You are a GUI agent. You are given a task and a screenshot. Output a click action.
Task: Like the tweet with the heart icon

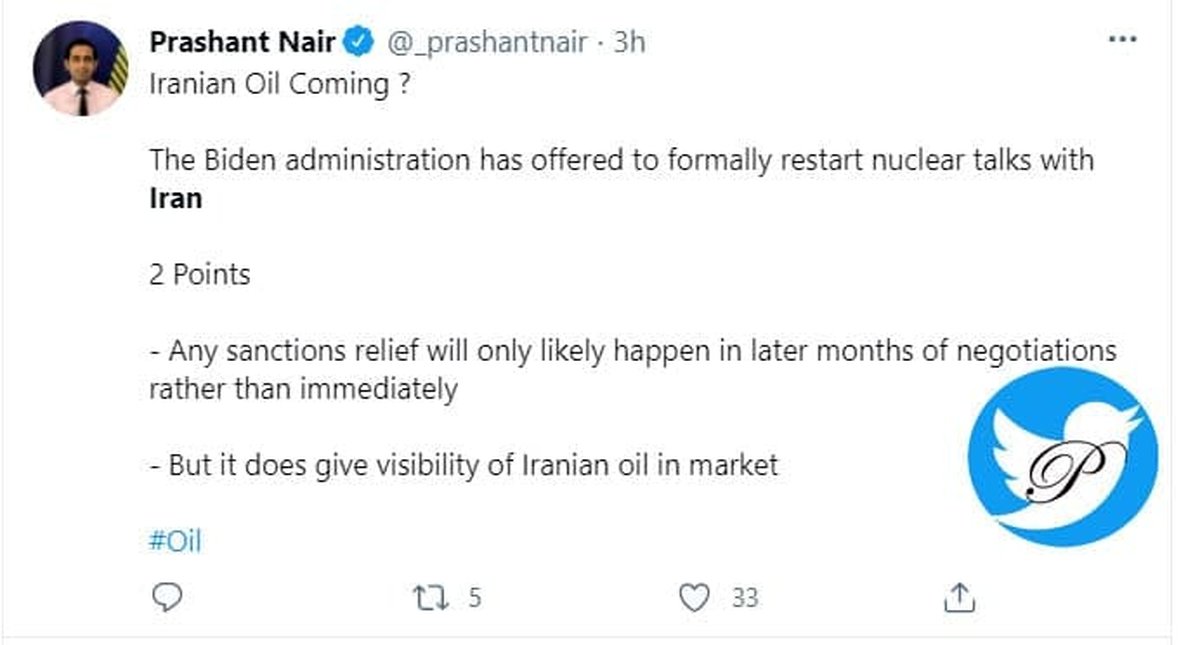click(693, 598)
